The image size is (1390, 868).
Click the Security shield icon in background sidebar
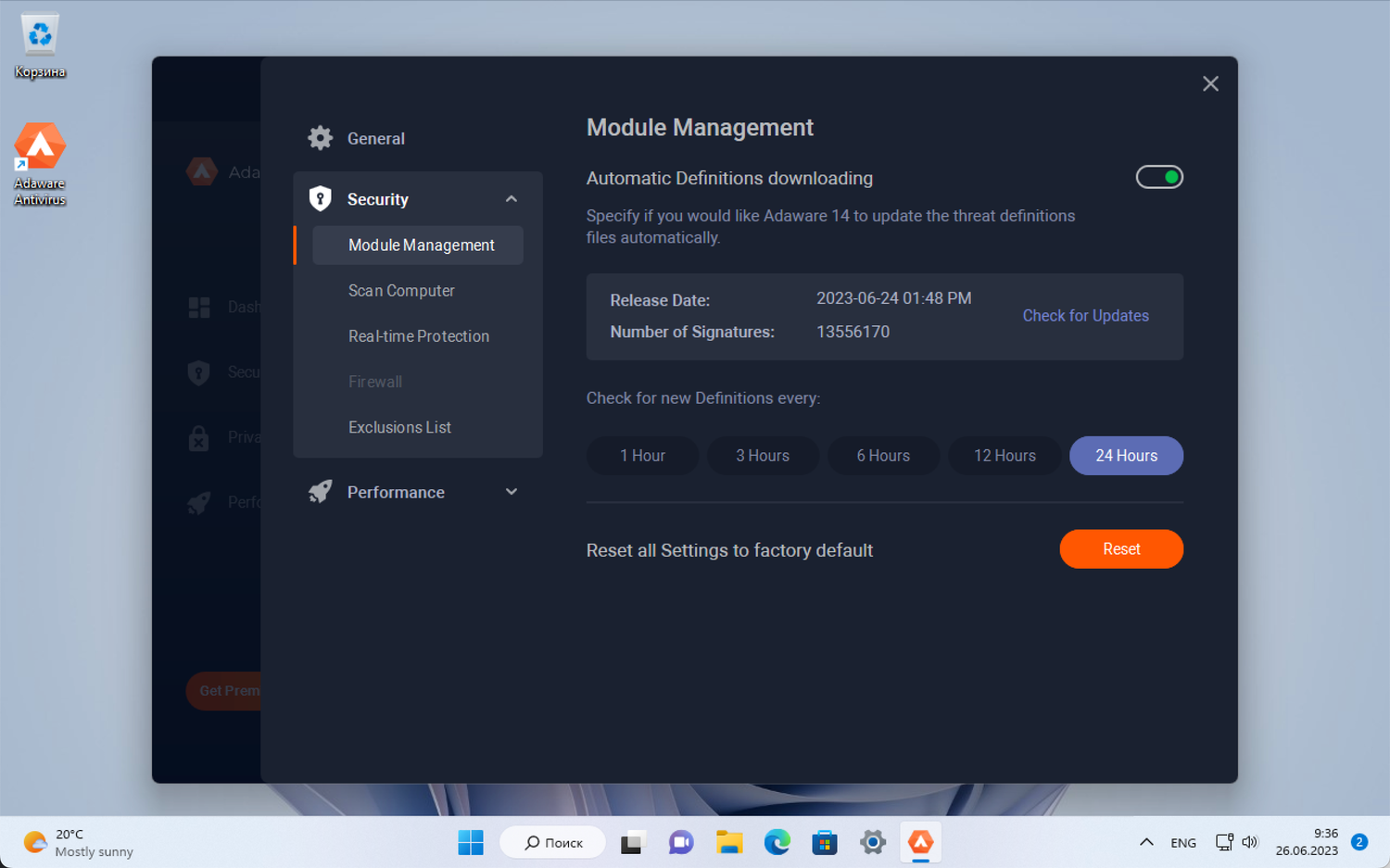(x=199, y=371)
